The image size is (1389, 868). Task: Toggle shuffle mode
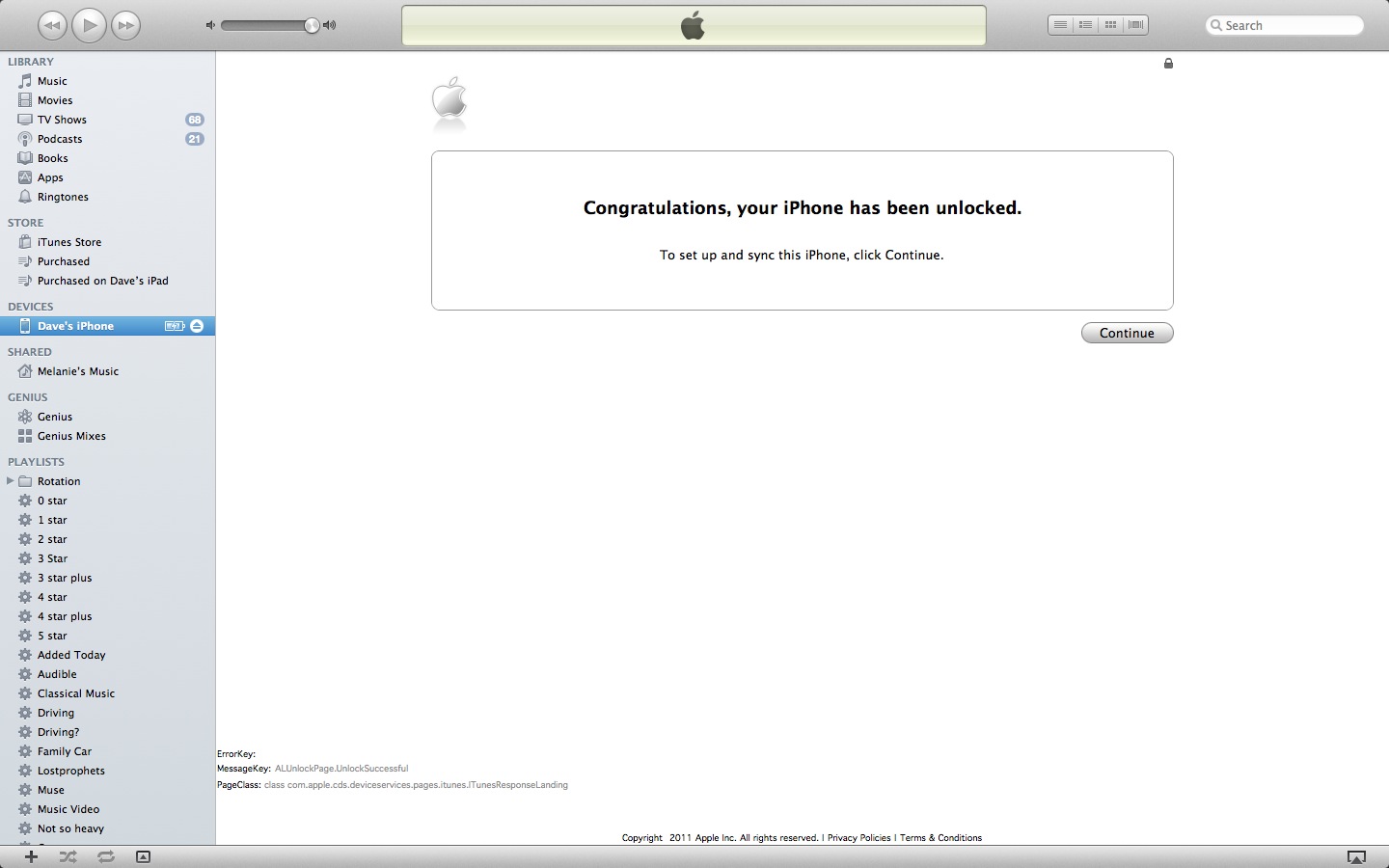[x=68, y=856]
